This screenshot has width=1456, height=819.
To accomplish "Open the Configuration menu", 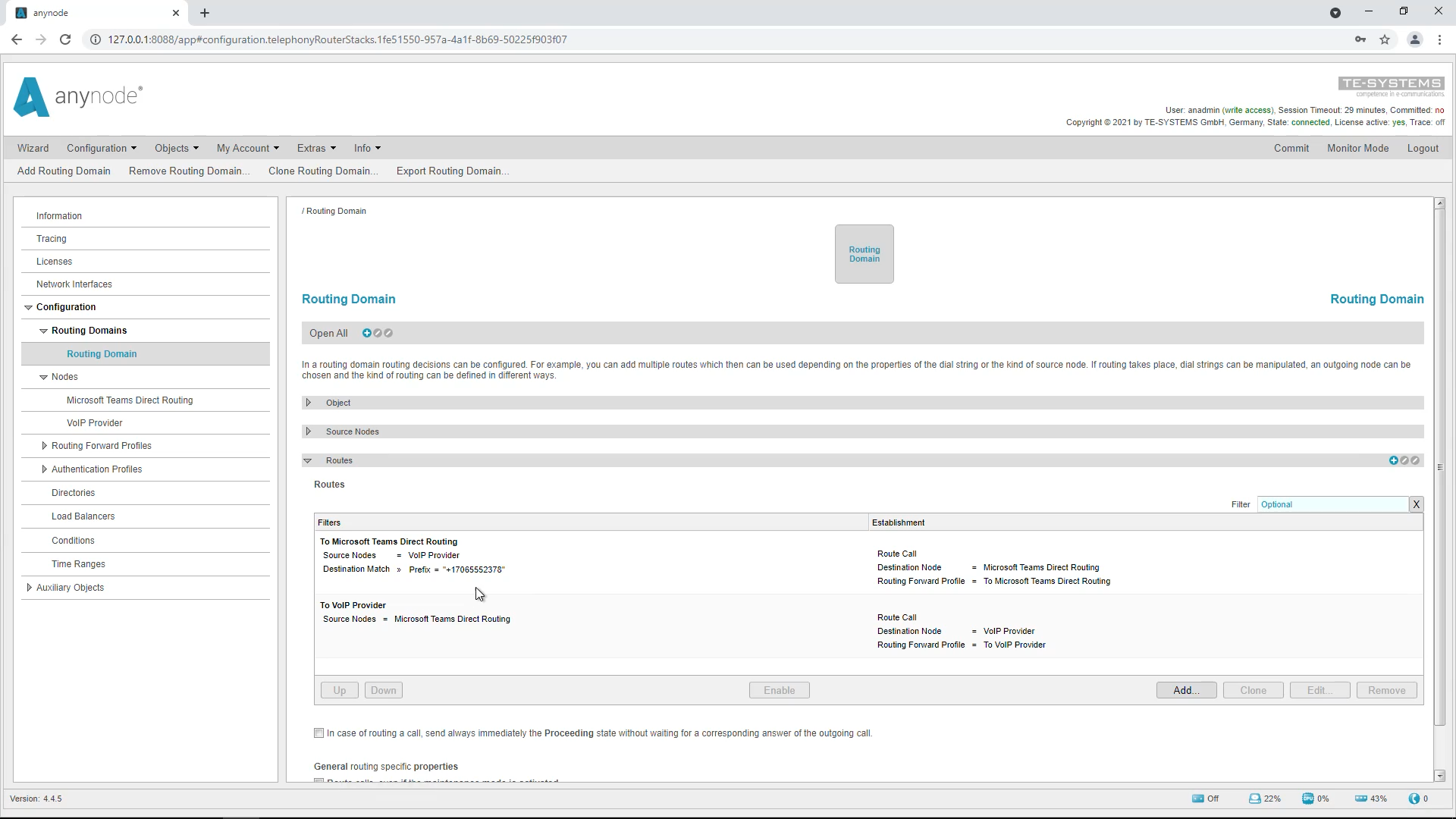I will pyautogui.click(x=101, y=148).
